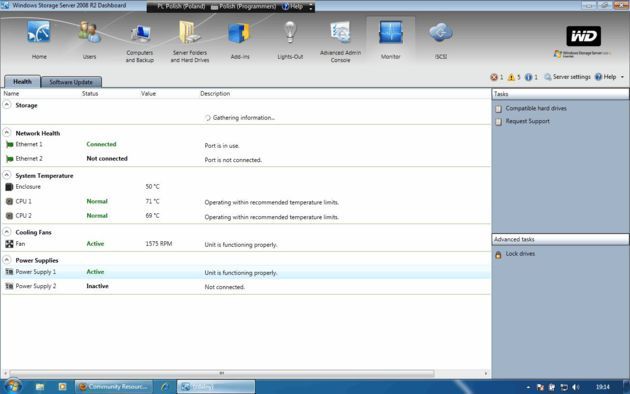This screenshot has height=394, width=630.
Task: Show hidden tray icons arrow
Action: coord(528,387)
